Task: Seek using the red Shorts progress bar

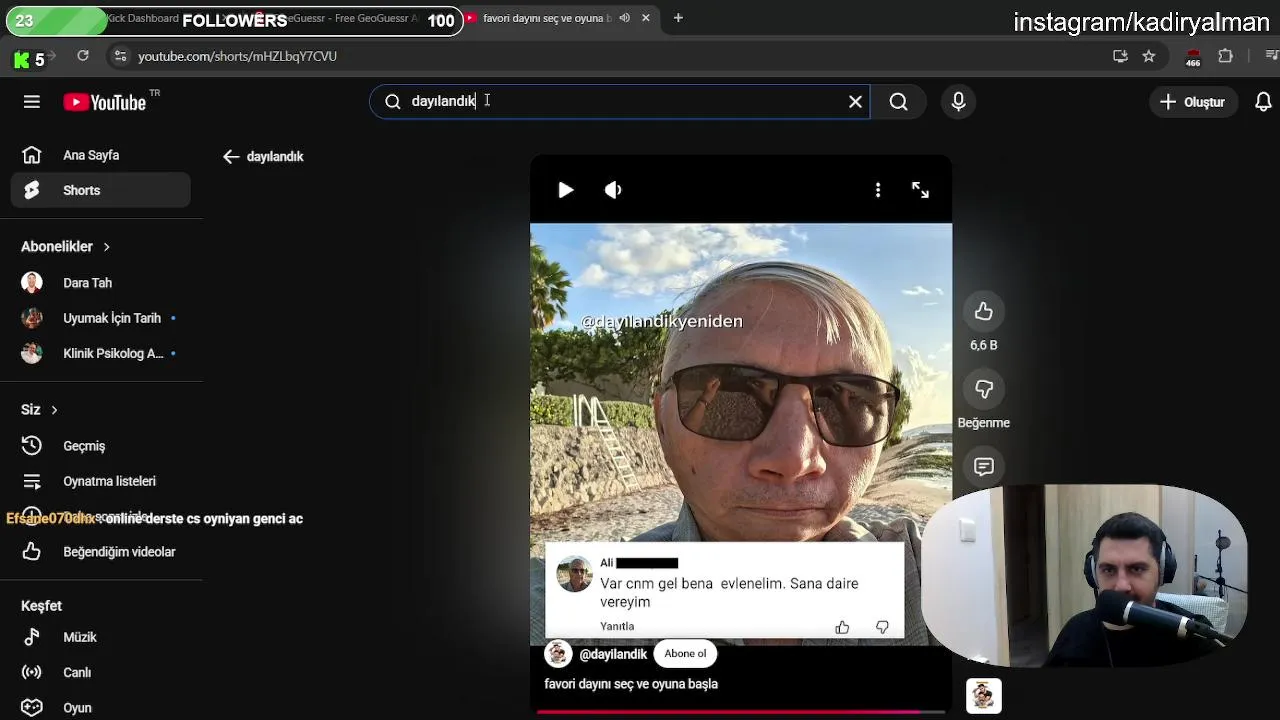Action: click(x=741, y=712)
